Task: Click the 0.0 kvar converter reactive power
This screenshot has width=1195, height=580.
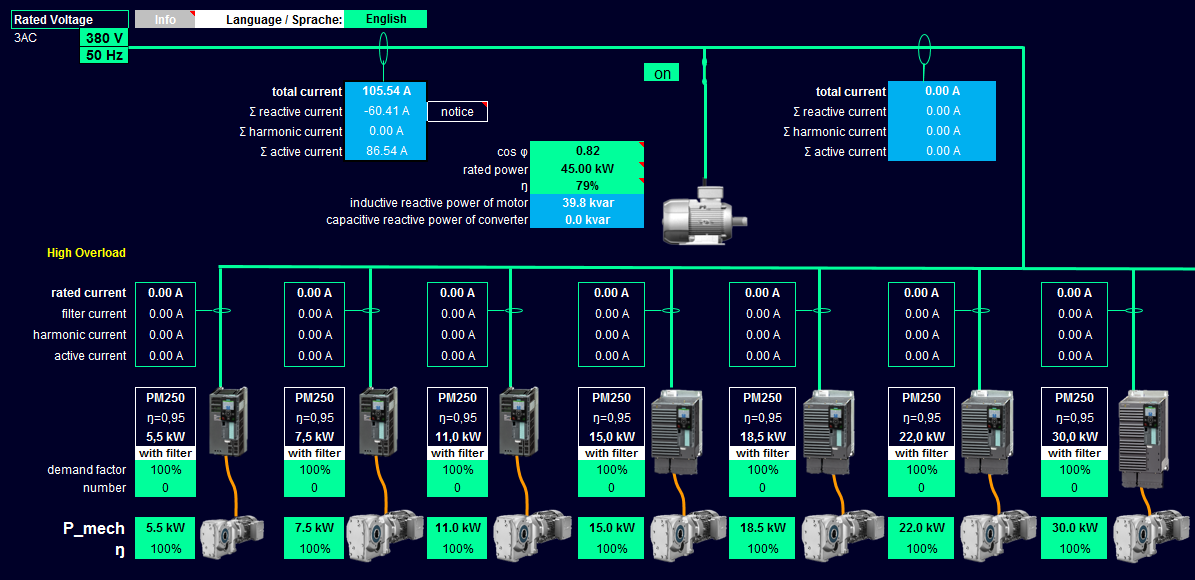Action: point(587,220)
